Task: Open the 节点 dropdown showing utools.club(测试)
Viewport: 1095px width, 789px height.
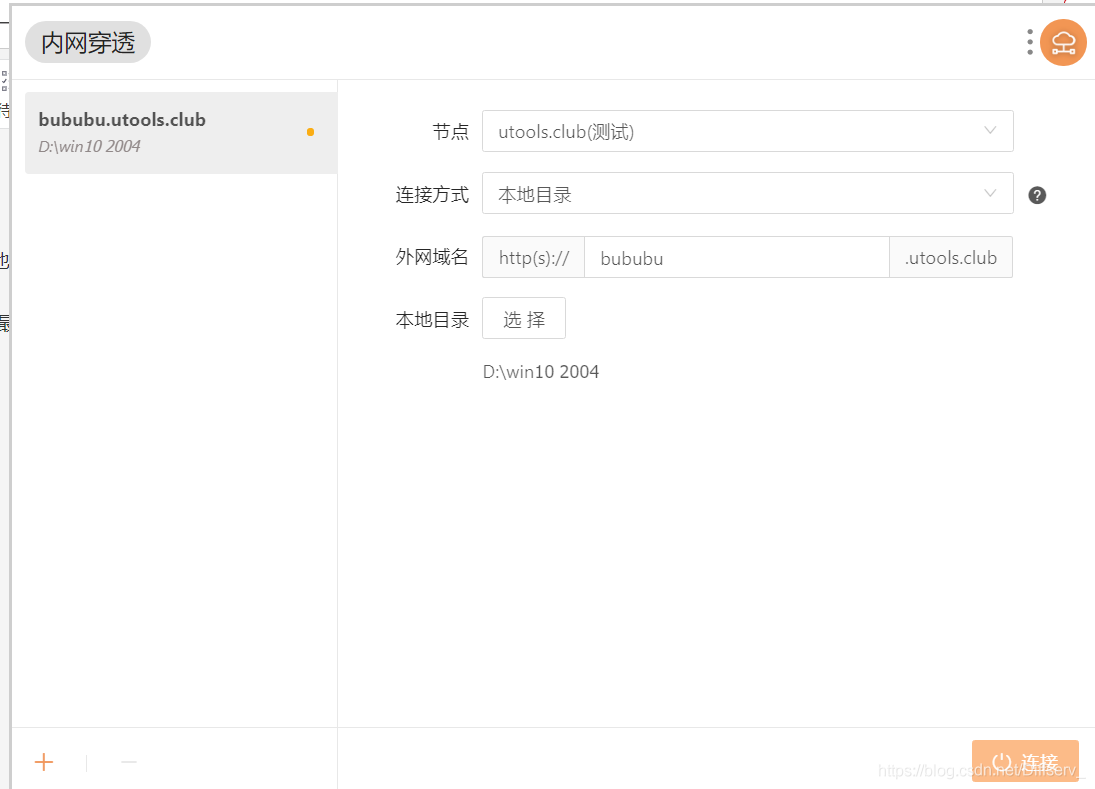Action: [747, 131]
